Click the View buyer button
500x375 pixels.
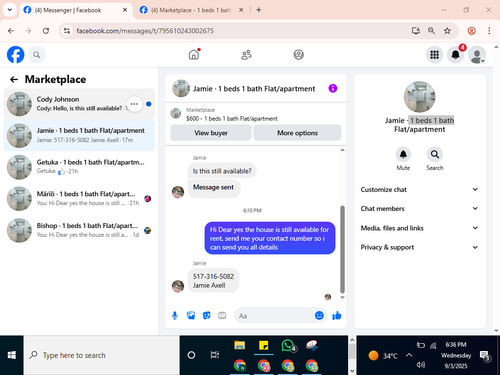click(211, 133)
